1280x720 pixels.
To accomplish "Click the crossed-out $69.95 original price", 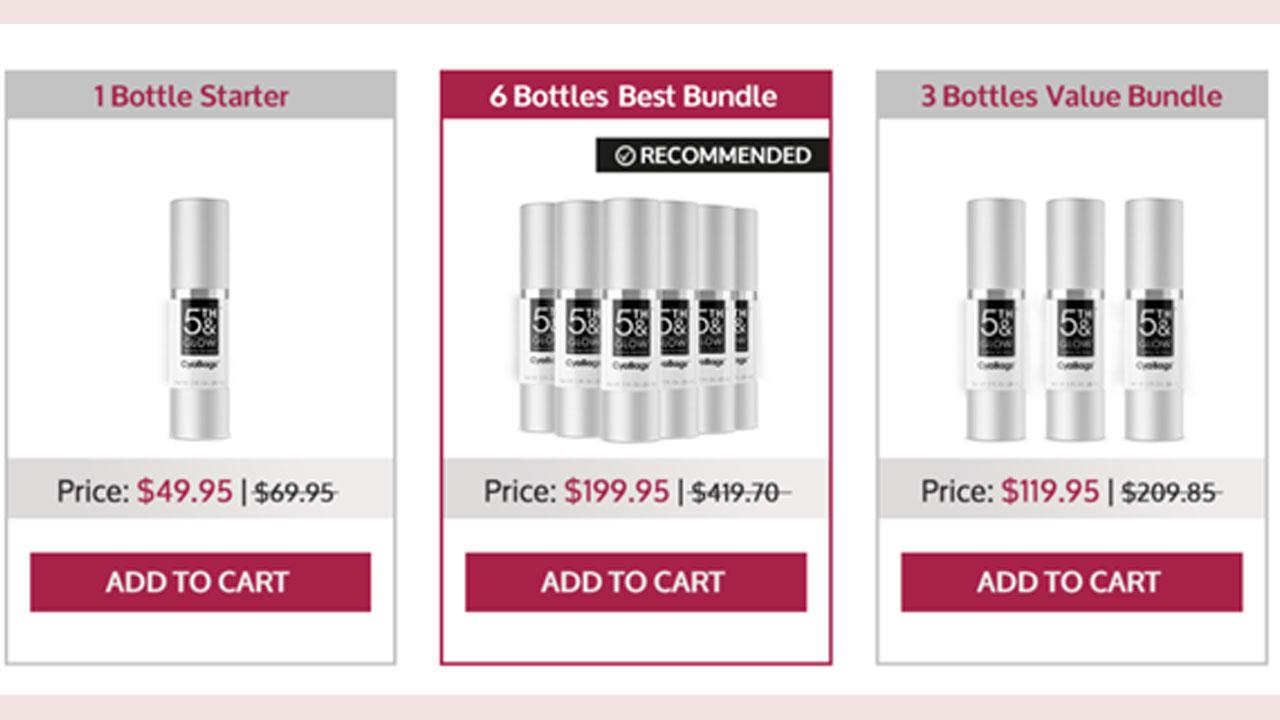I will click(x=295, y=492).
